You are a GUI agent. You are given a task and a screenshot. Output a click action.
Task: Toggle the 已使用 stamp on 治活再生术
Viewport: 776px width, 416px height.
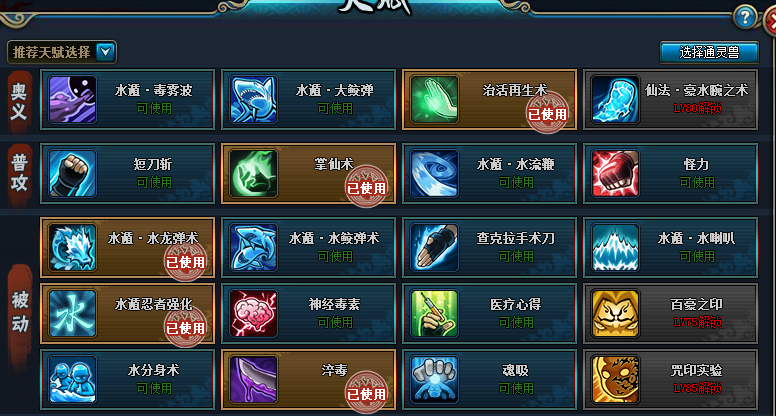547,113
